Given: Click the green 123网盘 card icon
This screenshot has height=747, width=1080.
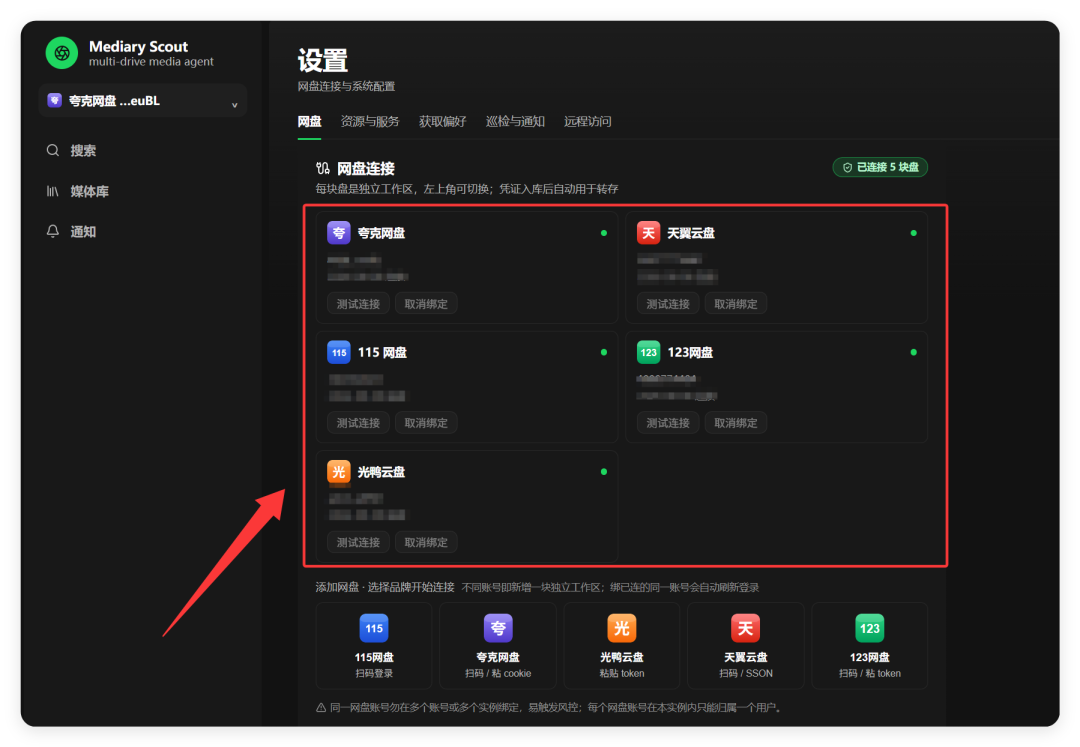Looking at the screenshot, I should [x=648, y=353].
